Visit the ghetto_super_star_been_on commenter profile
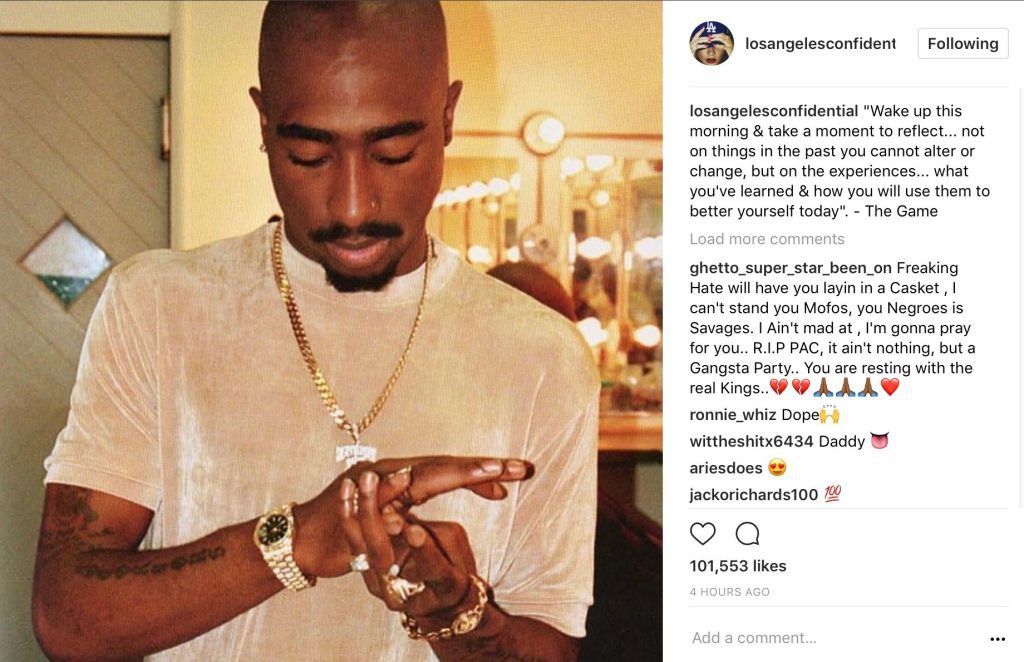 point(791,268)
